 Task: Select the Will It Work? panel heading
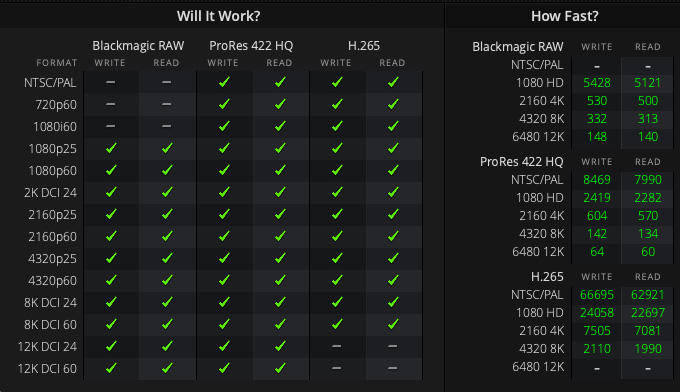(x=219, y=16)
